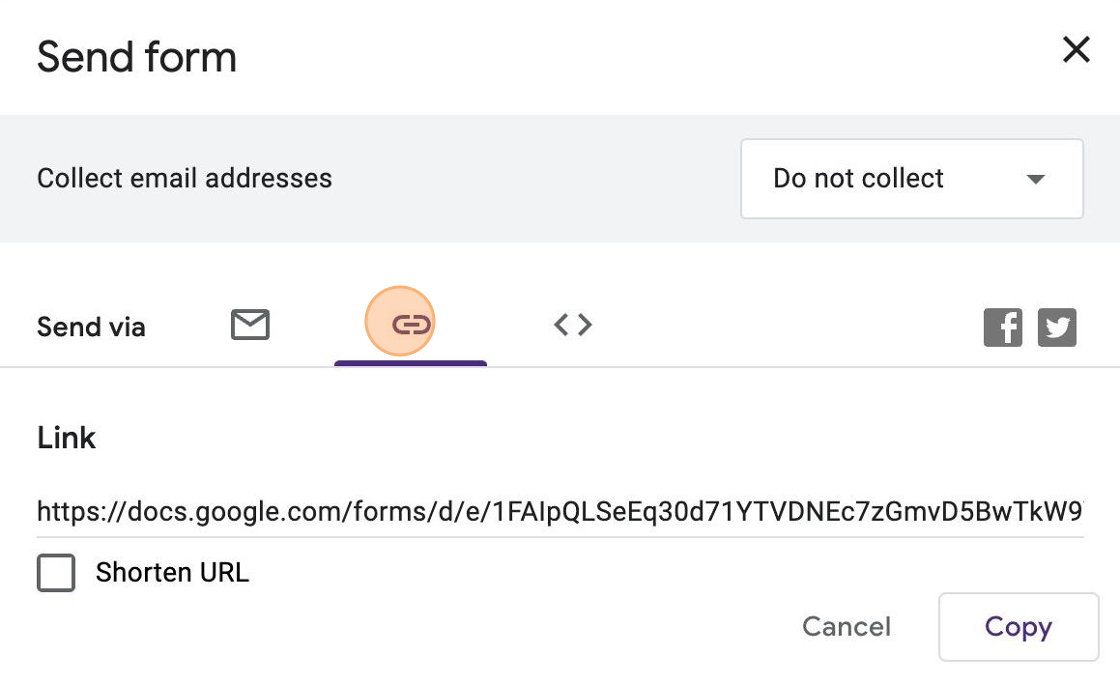Select the link icon send option
This screenshot has width=1120, height=684.
coord(410,324)
